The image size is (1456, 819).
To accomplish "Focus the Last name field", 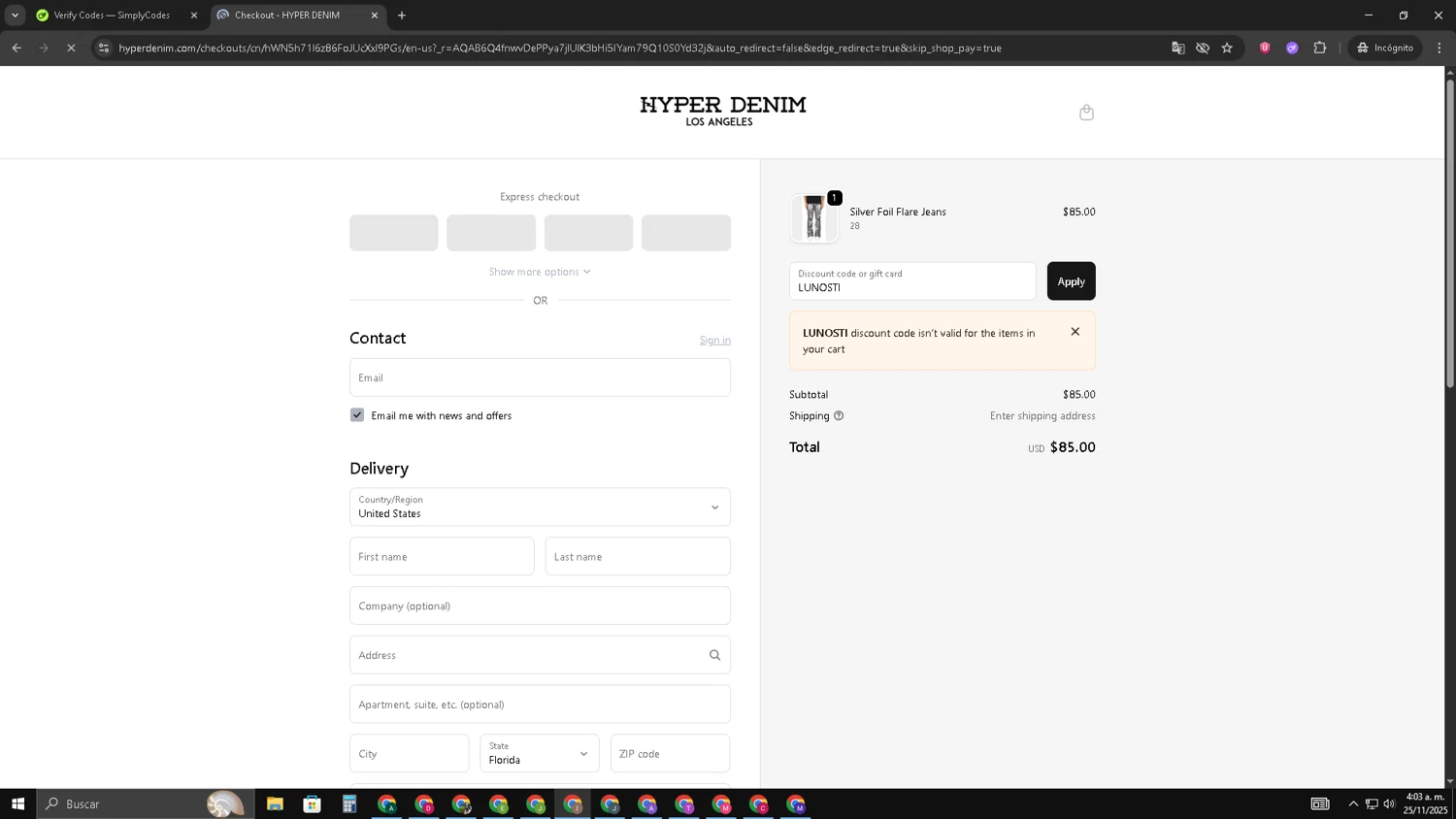I will (x=638, y=556).
